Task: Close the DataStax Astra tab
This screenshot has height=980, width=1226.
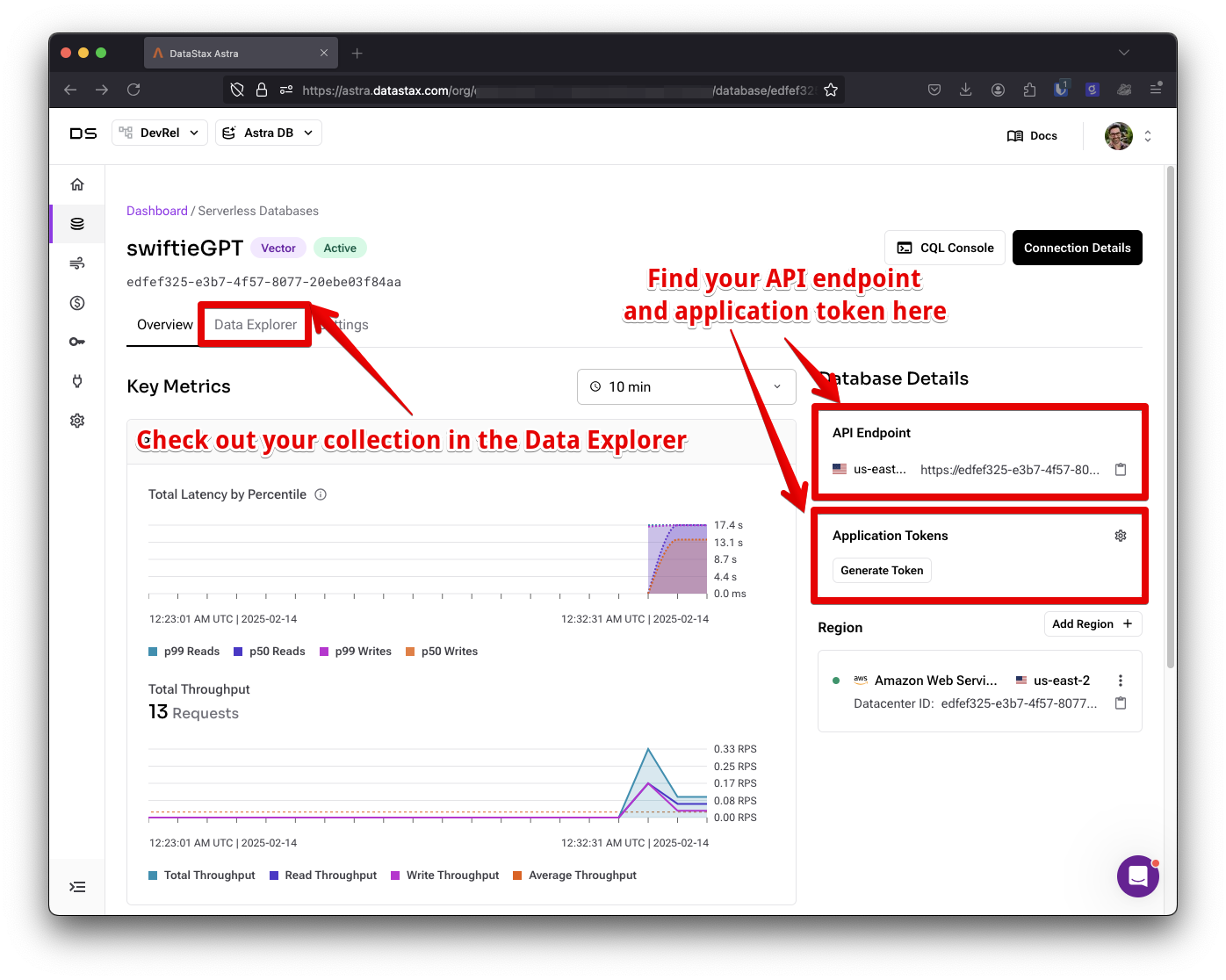Action: (324, 53)
